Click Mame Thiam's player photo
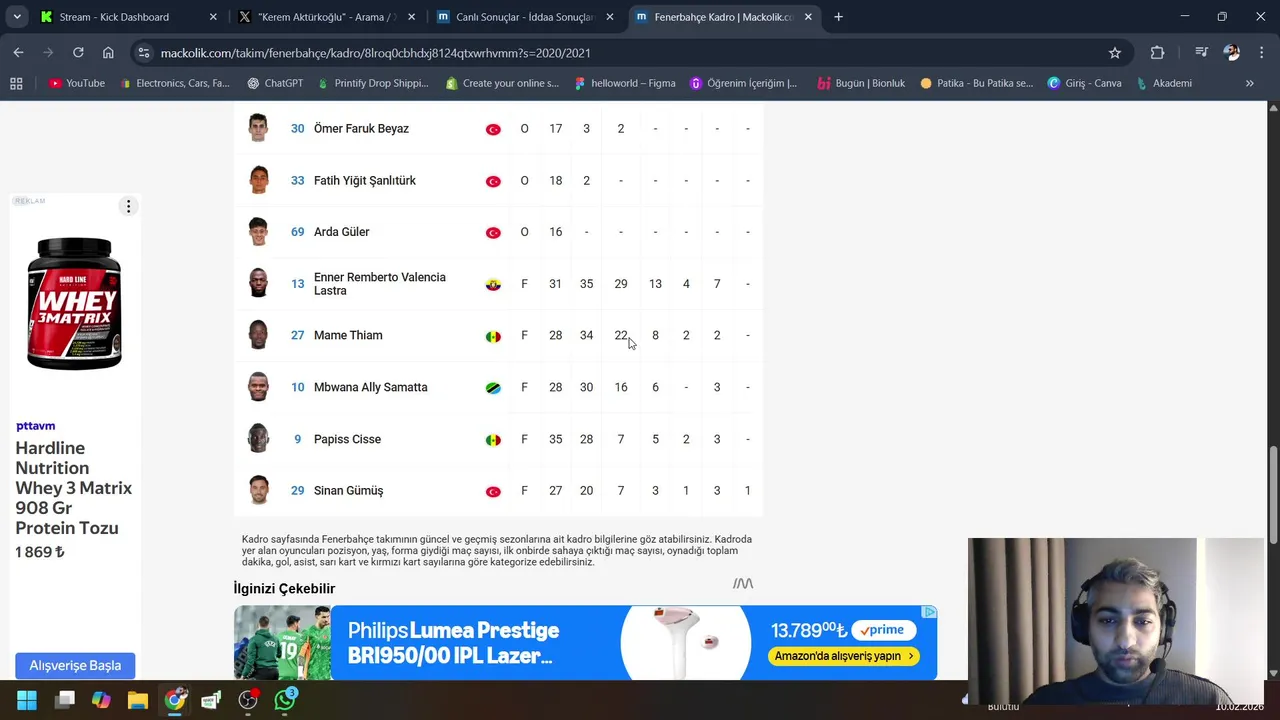 pos(258,335)
